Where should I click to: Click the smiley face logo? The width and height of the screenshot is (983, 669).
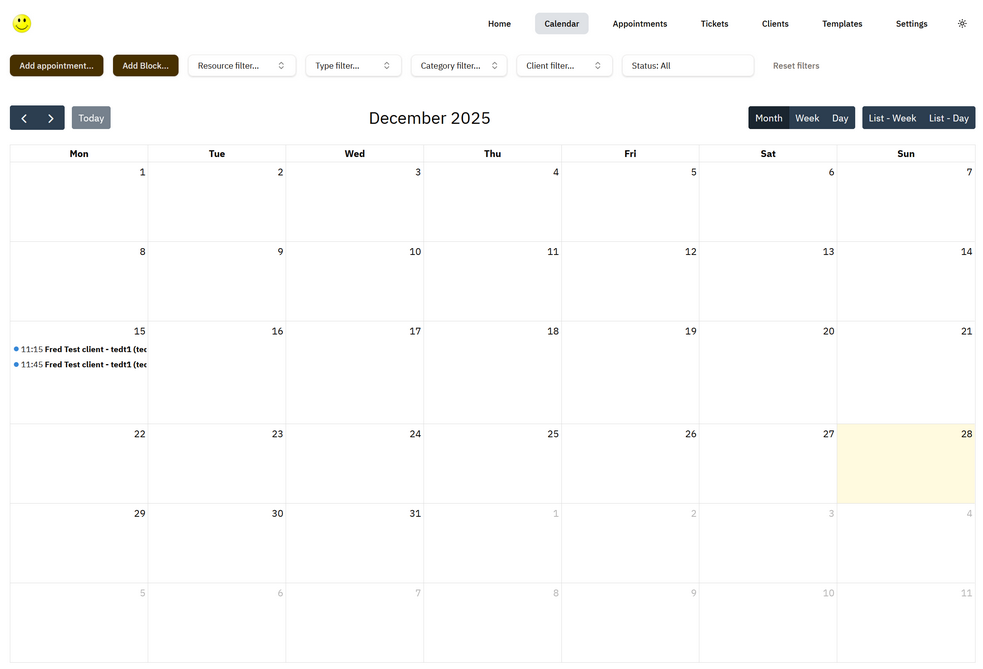pyautogui.click(x=22, y=23)
